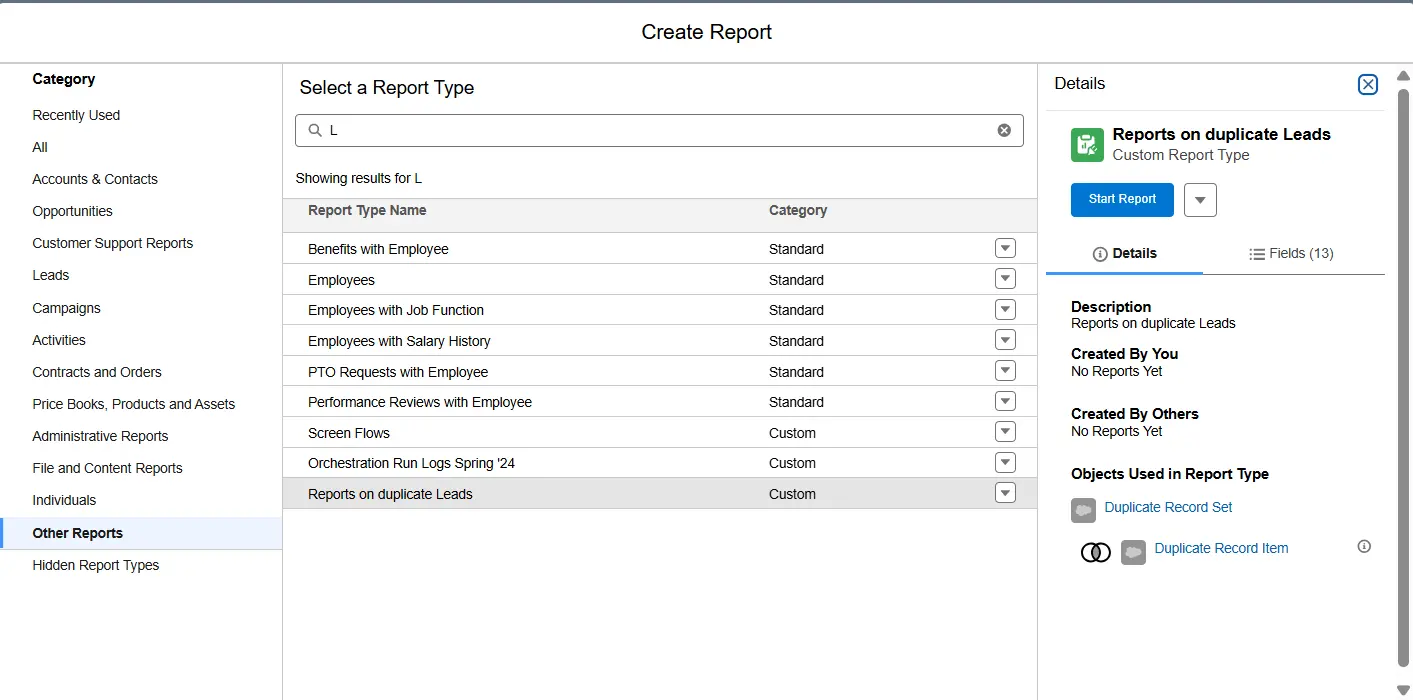Open the dropdown beside Start Report

coord(1199,199)
